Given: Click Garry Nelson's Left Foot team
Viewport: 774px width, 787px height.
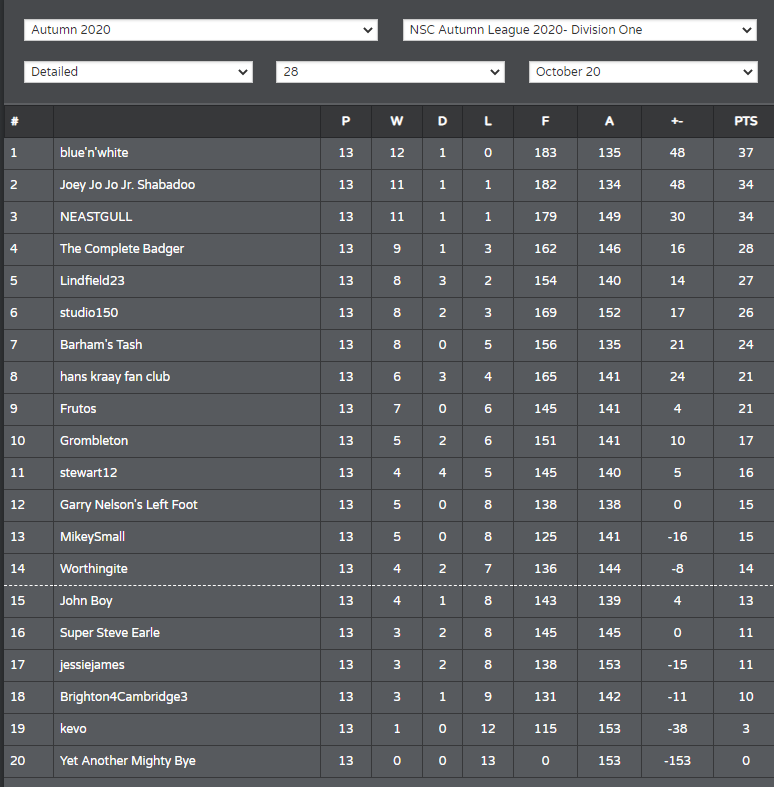Looking at the screenshot, I should pos(128,504).
